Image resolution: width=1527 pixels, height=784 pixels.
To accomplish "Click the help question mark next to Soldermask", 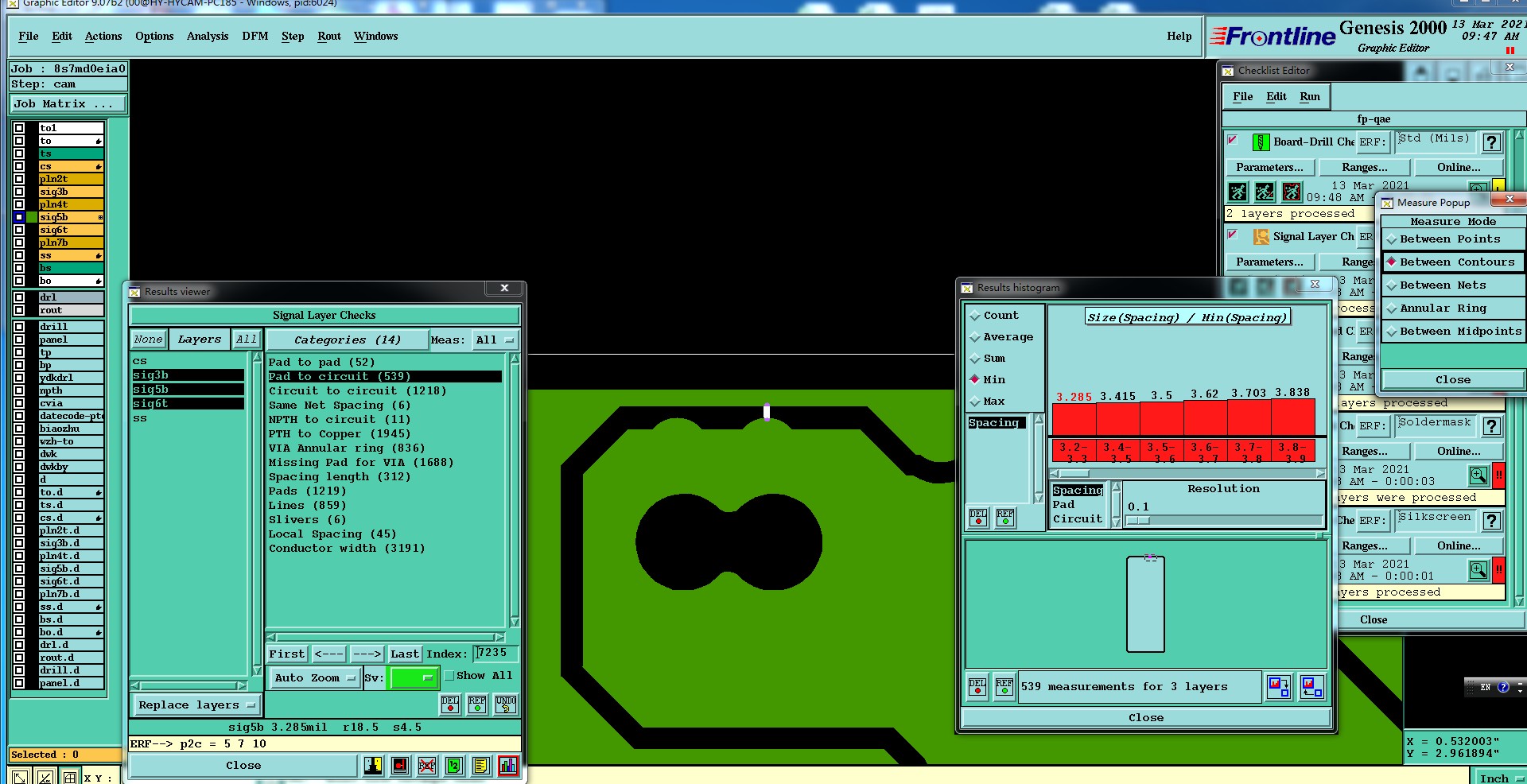I will click(1491, 426).
